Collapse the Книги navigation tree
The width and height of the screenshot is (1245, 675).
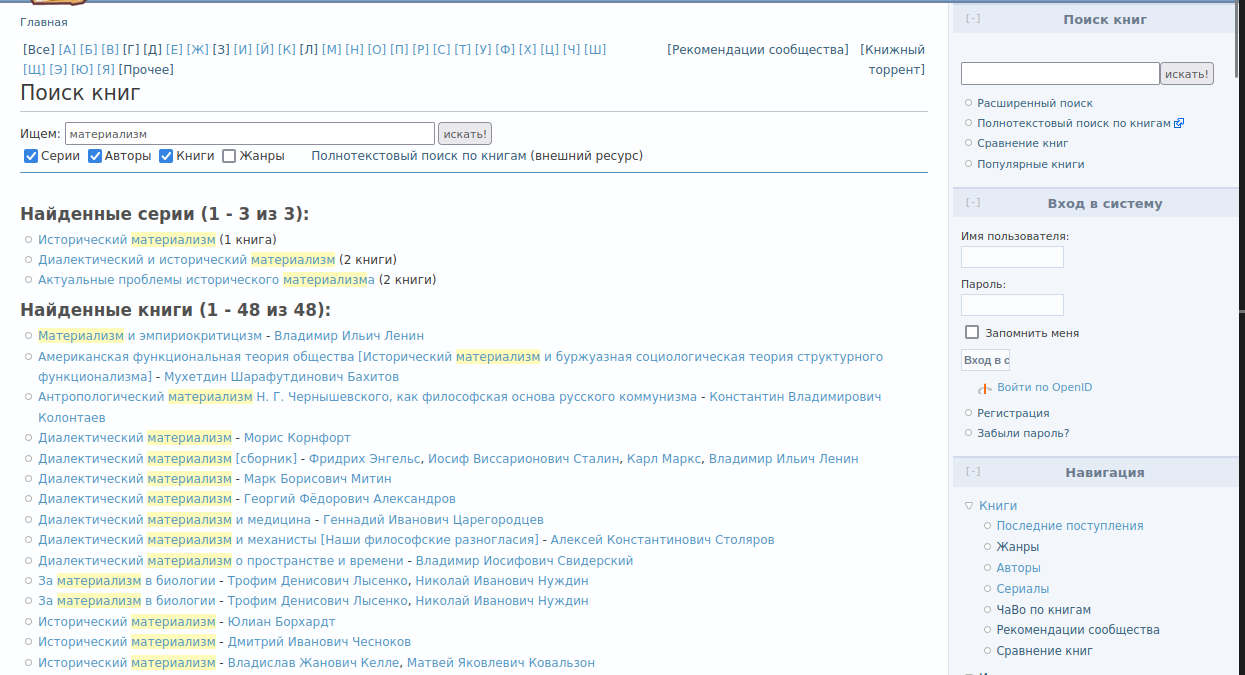click(x=968, y=506)
